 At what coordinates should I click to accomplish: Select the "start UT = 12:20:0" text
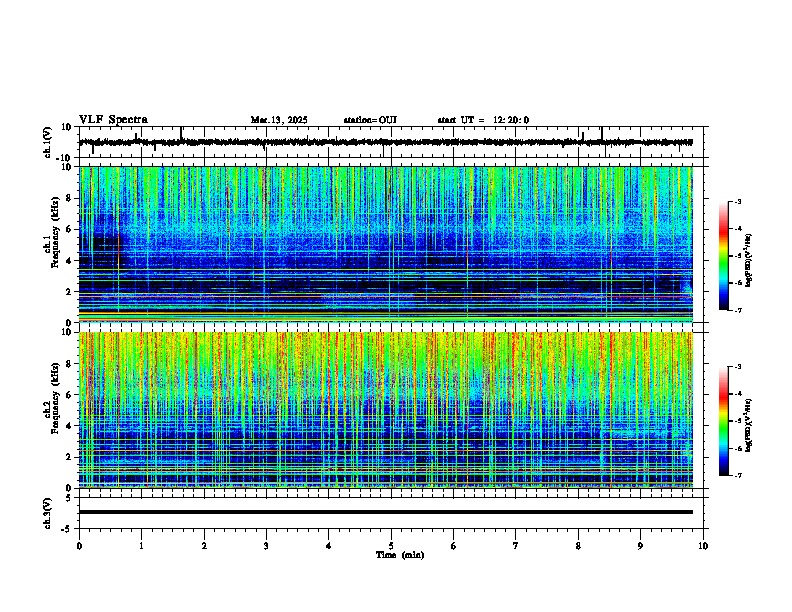click(483, 120)
